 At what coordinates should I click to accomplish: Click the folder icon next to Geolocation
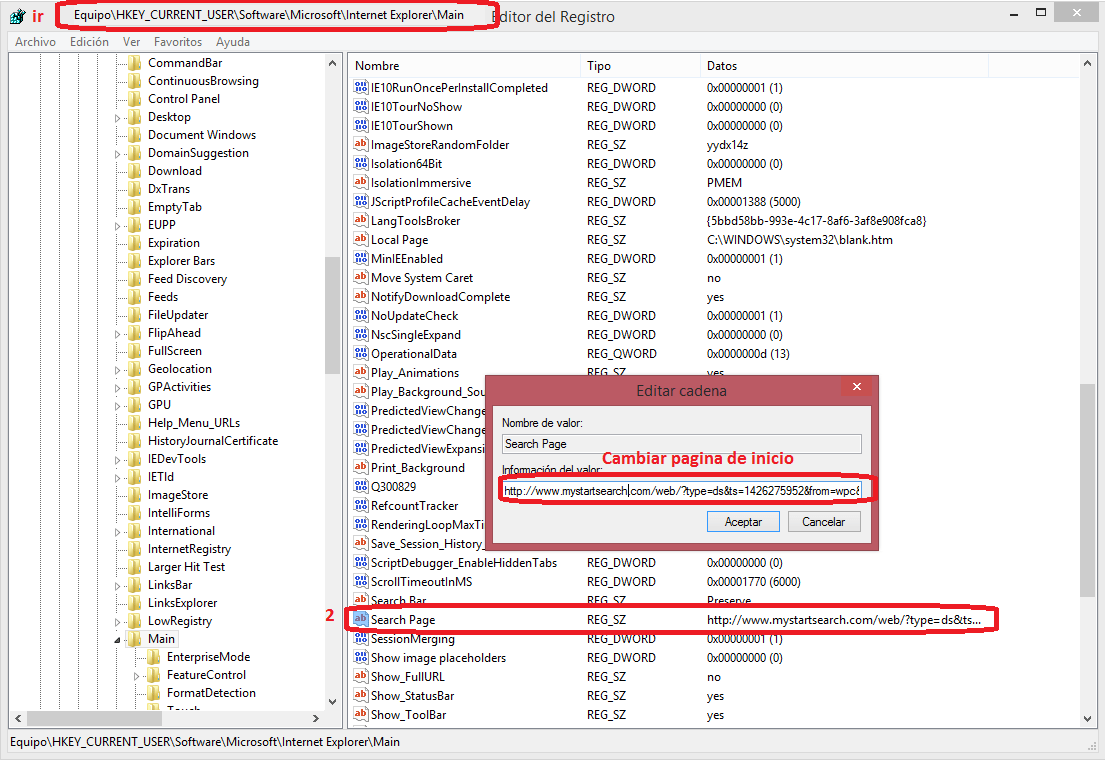tap(135, 369)
